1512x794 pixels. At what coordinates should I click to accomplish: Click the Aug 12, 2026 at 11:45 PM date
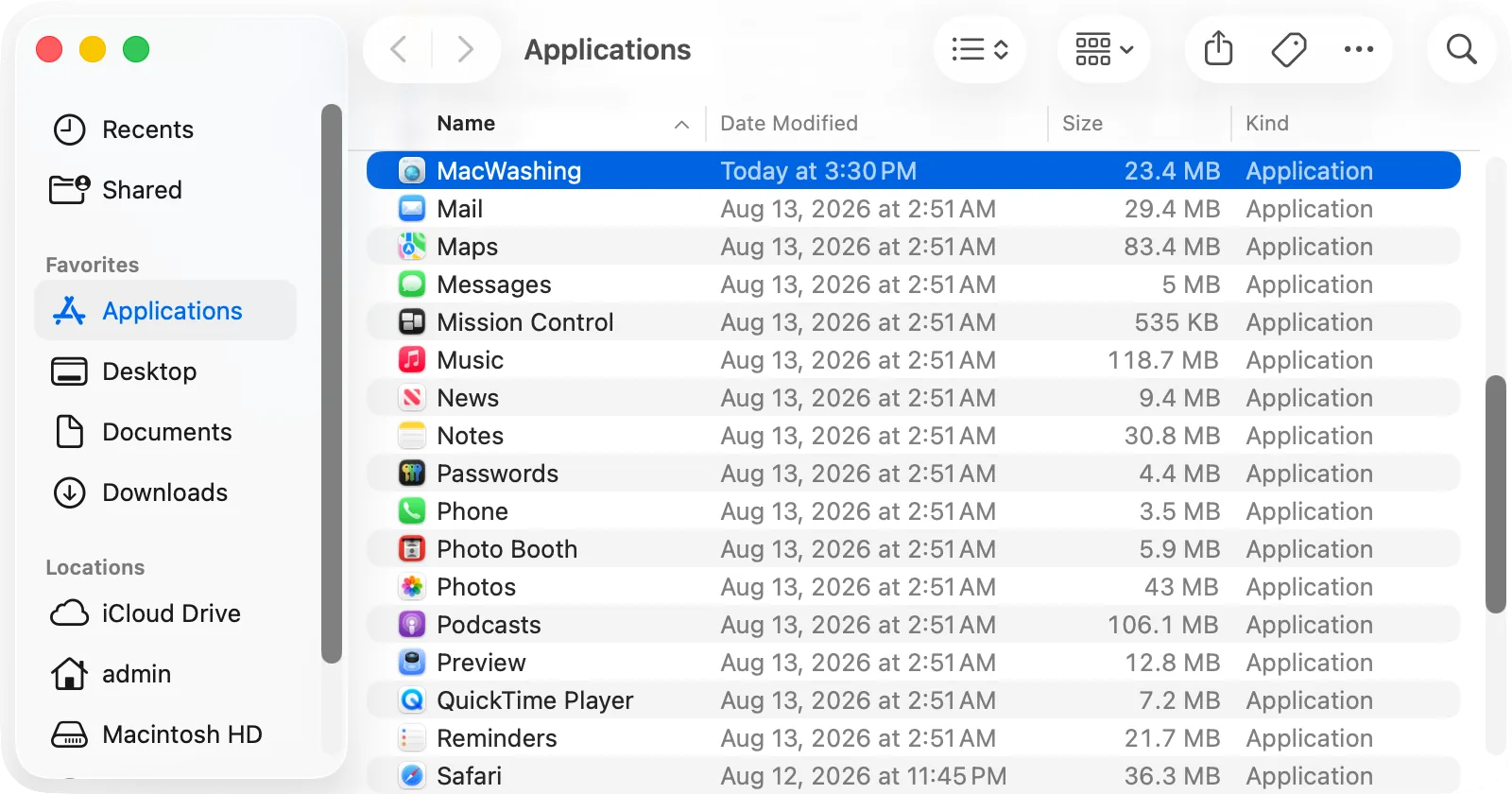(864, 776)
